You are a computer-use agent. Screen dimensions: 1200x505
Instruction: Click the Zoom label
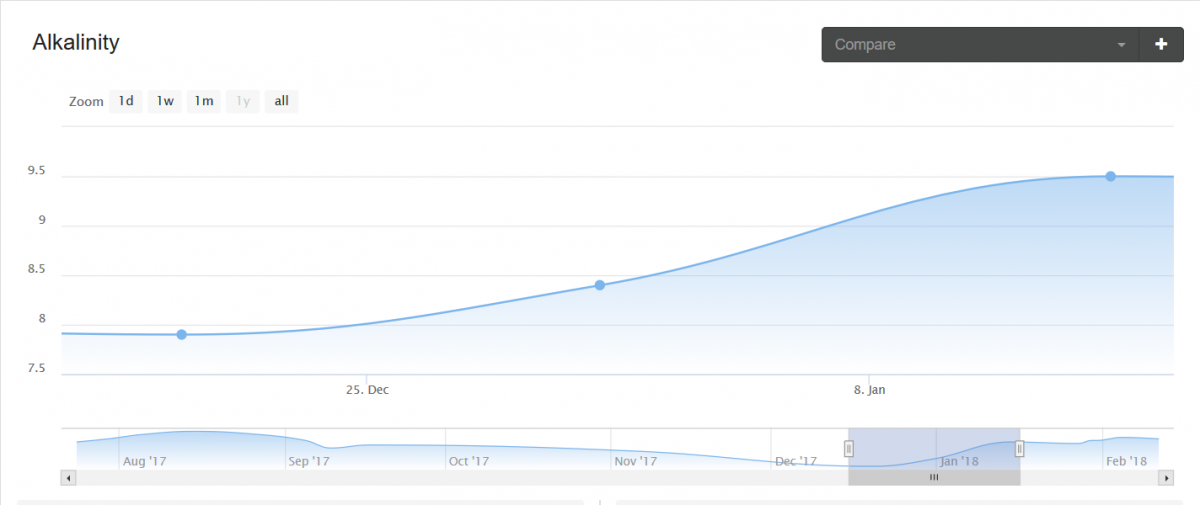pos(86,102)
